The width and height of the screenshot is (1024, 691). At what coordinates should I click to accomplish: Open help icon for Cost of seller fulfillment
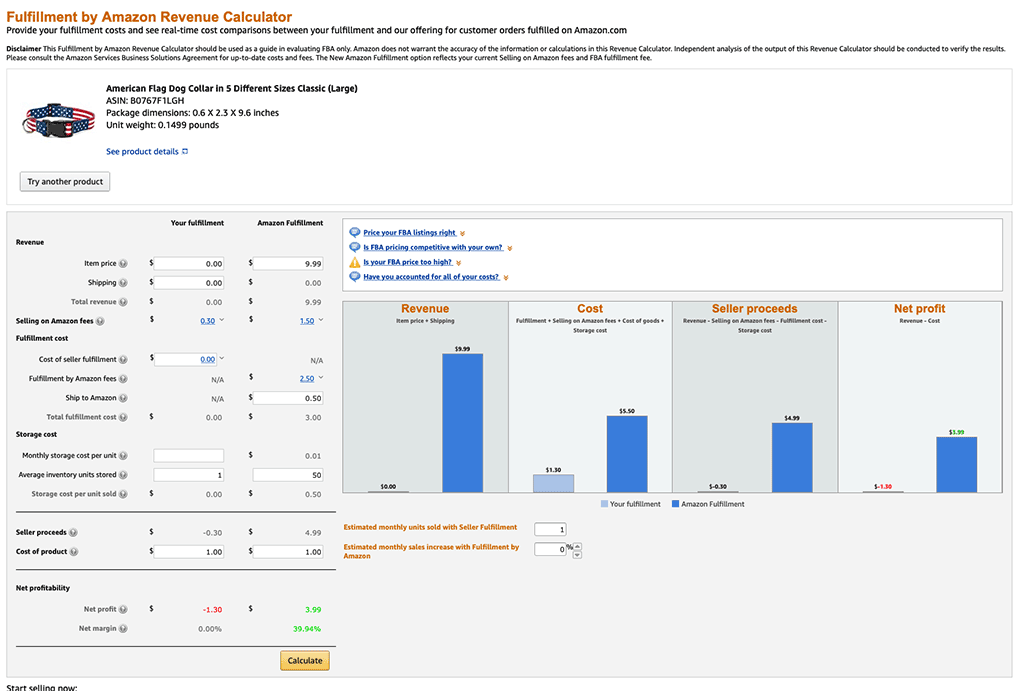tap(123, 359)
